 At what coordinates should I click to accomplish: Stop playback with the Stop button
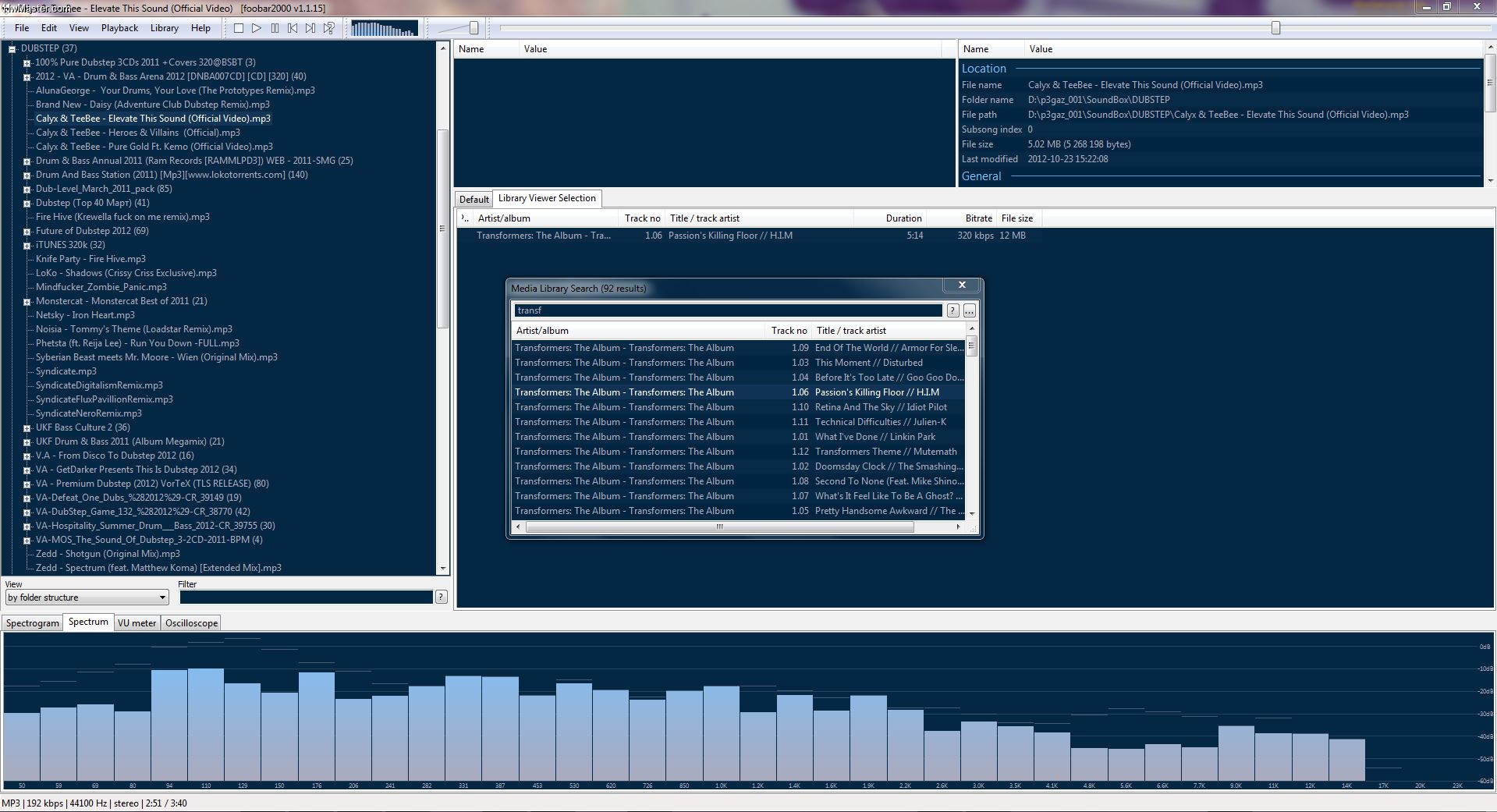point(239,28)
